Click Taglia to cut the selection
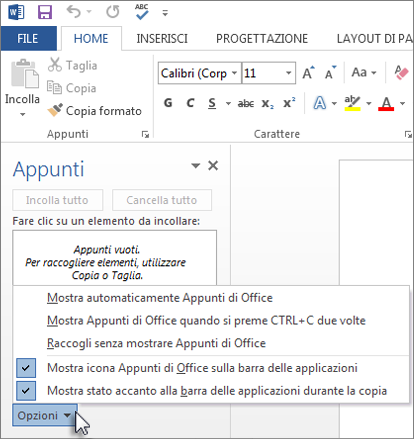This screenshot has height=439, width=414. point(72,65)
